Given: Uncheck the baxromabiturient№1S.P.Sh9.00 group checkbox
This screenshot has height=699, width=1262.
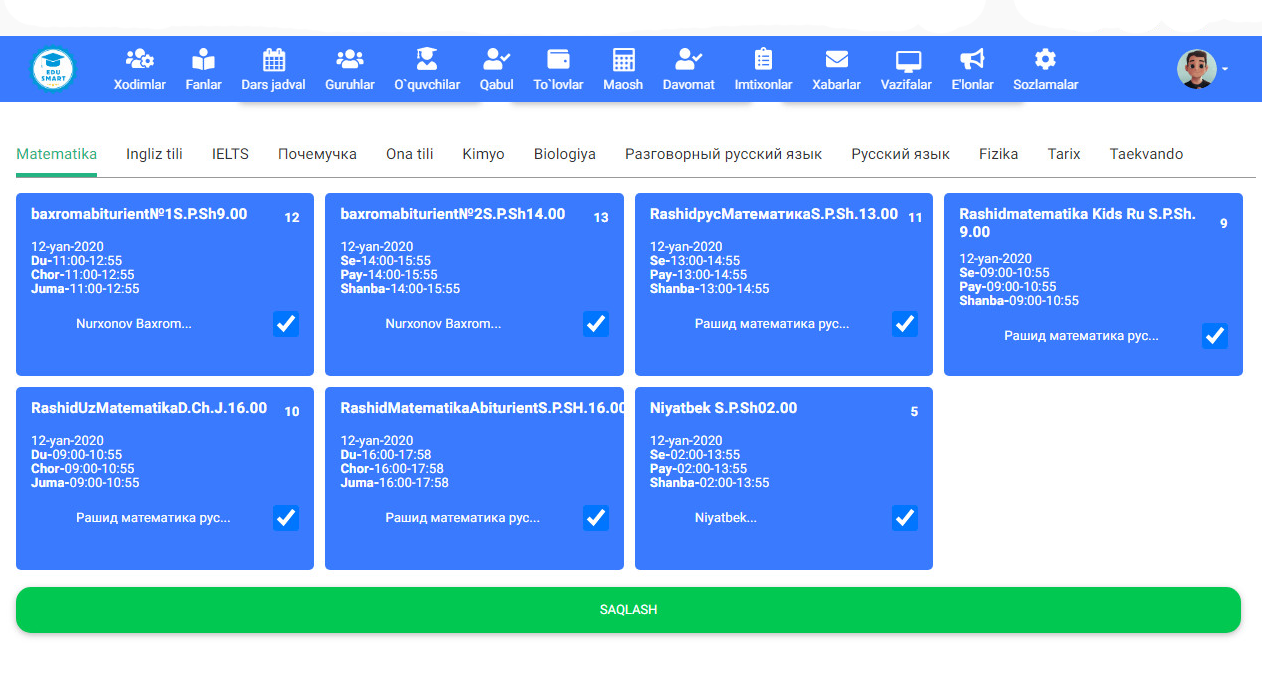Looking at the screenshot, I should point(286,324).
